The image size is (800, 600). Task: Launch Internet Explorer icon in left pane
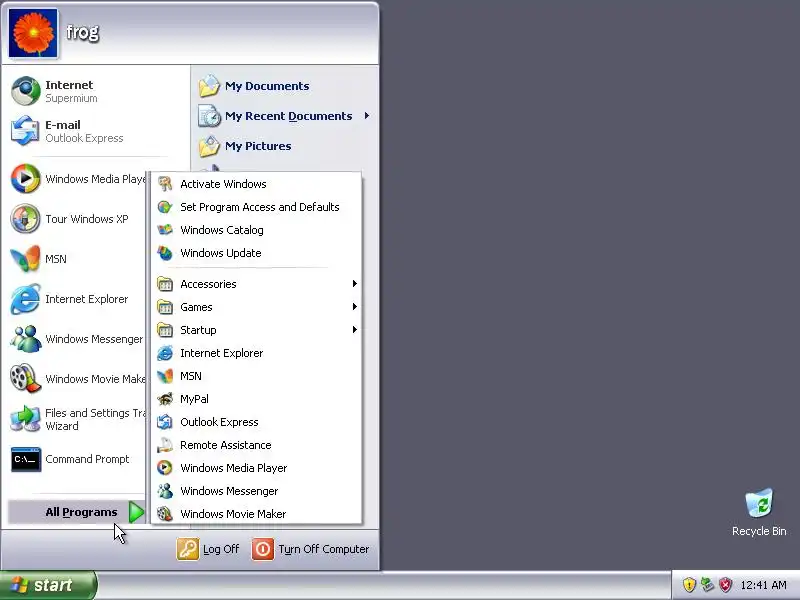(26, 299)
